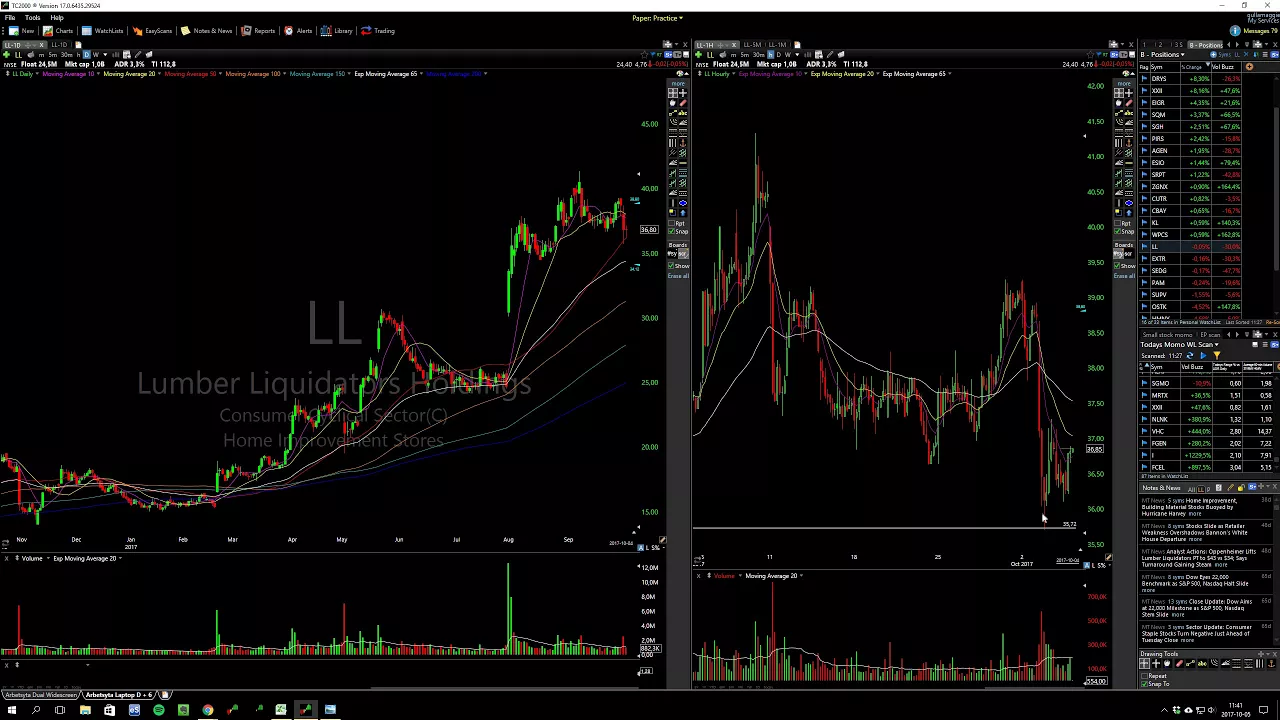Toggle flag on OSTK watchlist row
Image resolution: width=1280 pixels, height=720 pixels.
pyautogui.click(x=1144, y=306)
